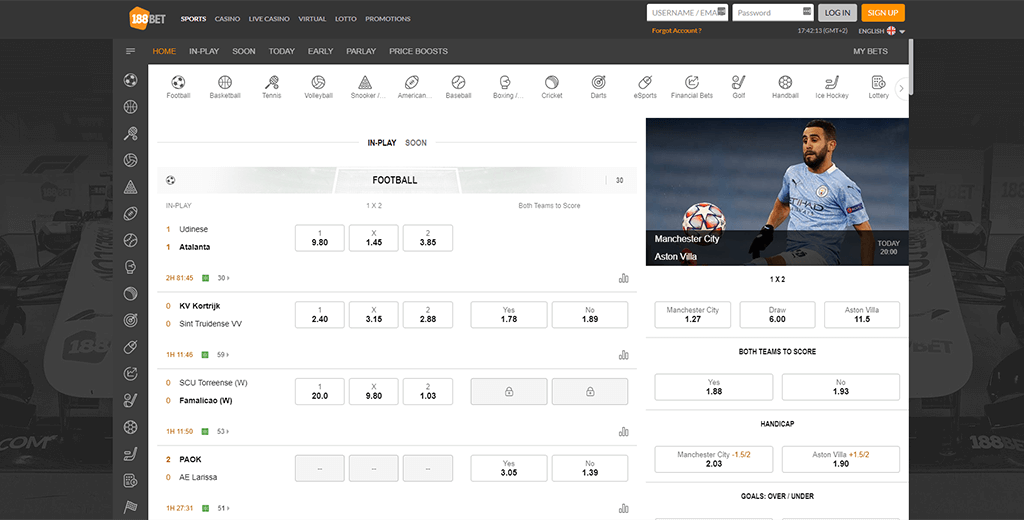This screenshot has width=1024, height=520.
Task: Open the Financial Bets icon
Action: [x=692, y=87]
